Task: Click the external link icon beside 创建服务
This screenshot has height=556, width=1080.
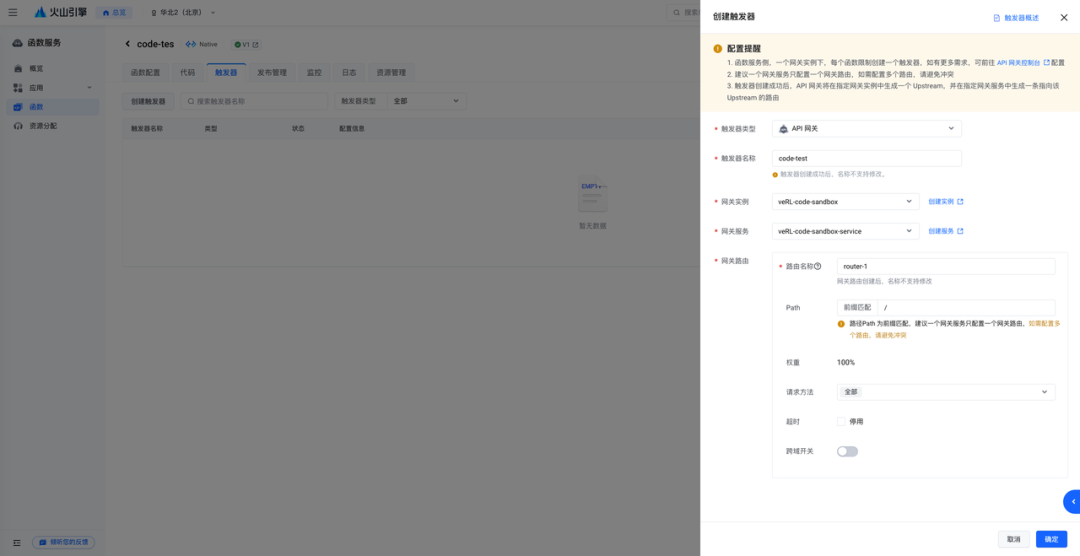Action: pos(960,231)
